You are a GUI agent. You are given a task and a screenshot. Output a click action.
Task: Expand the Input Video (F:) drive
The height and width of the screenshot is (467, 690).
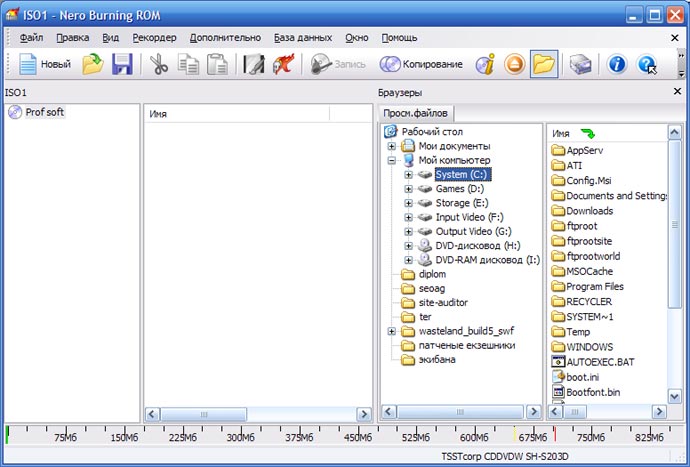(408, 217)
